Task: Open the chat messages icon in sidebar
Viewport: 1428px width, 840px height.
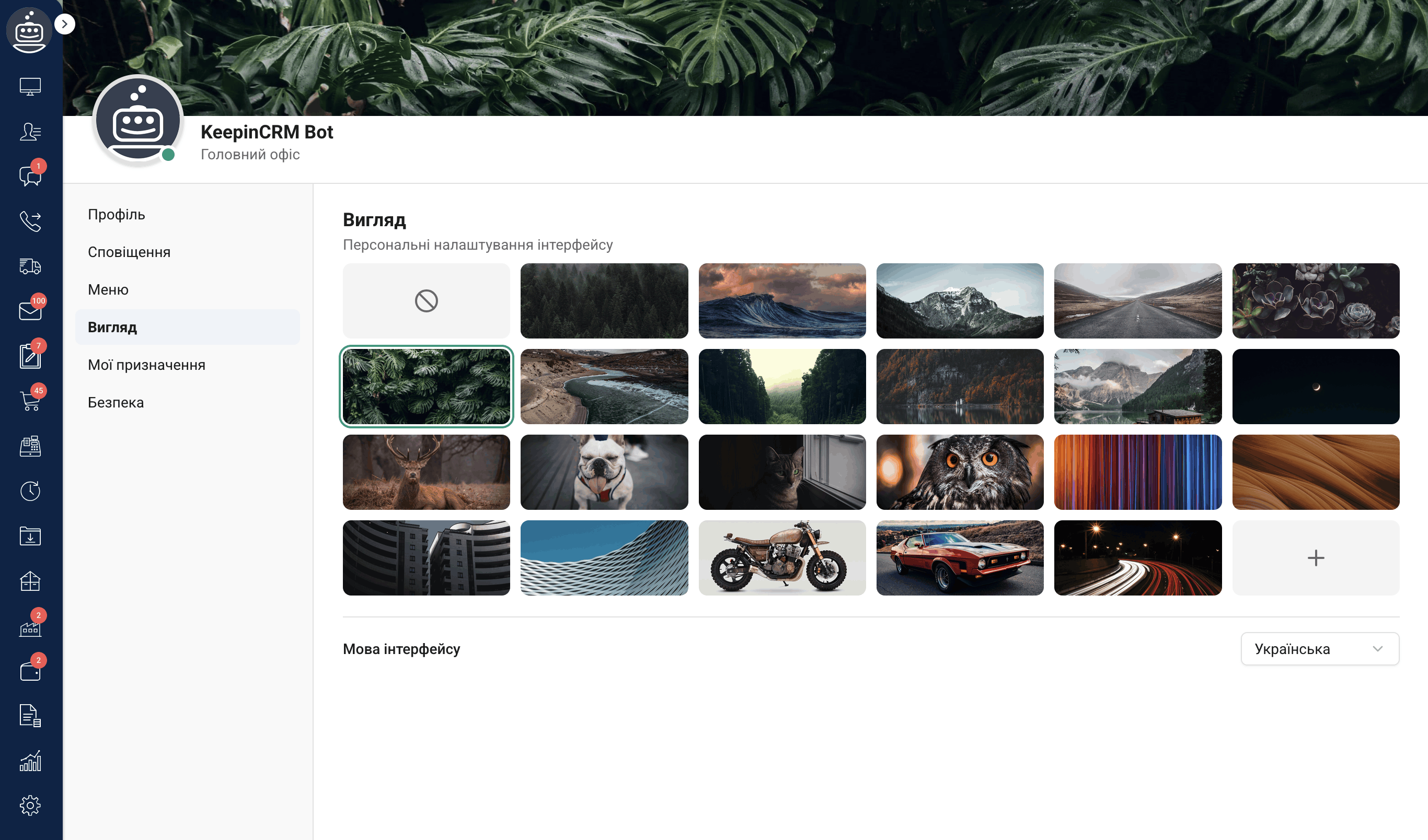Action: point(31,176)
